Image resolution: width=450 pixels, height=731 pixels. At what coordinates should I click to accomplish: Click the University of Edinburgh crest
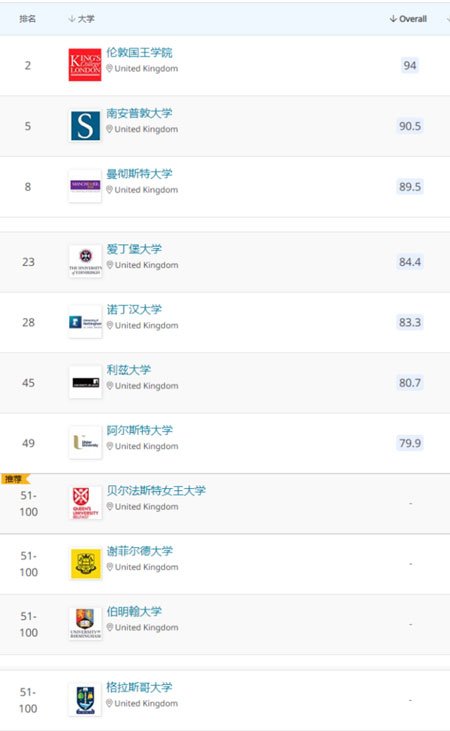pos(85,262)
